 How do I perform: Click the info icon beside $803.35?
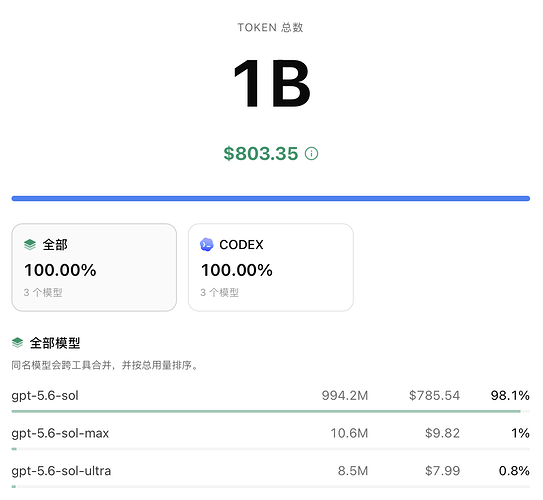(311, 153)
